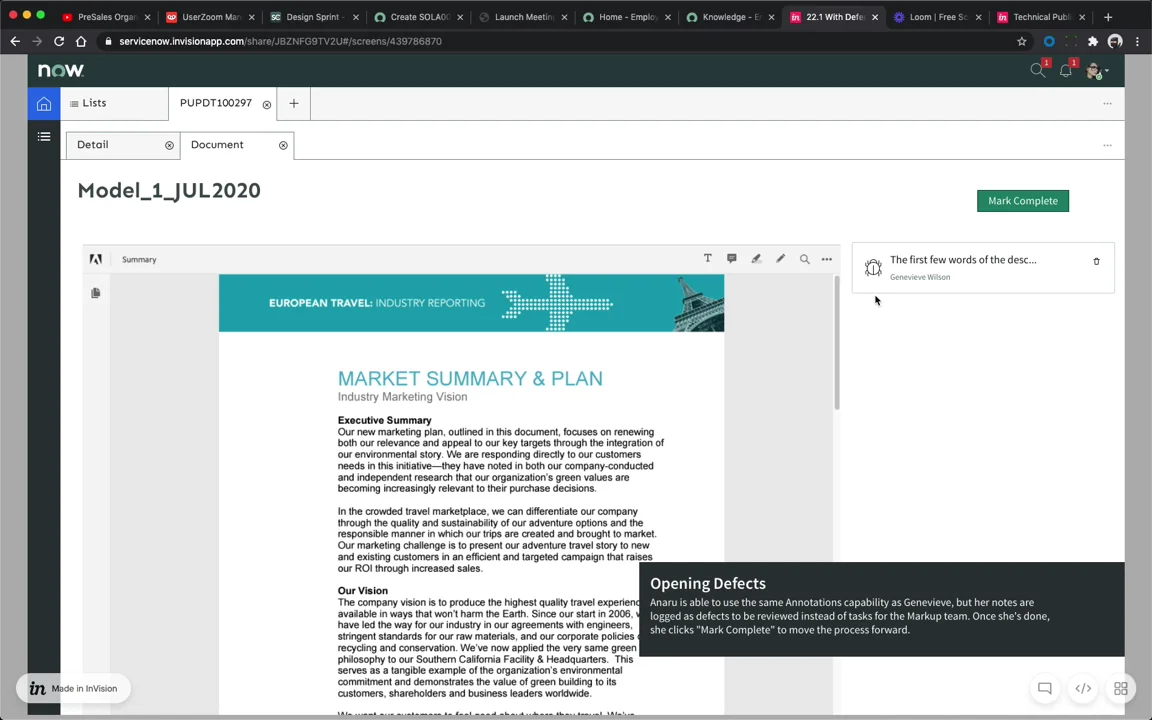Viewport: 1152px width, 720px height.
Task: Select the highlighter tool in viewer
Action: (x=756, y=259)
